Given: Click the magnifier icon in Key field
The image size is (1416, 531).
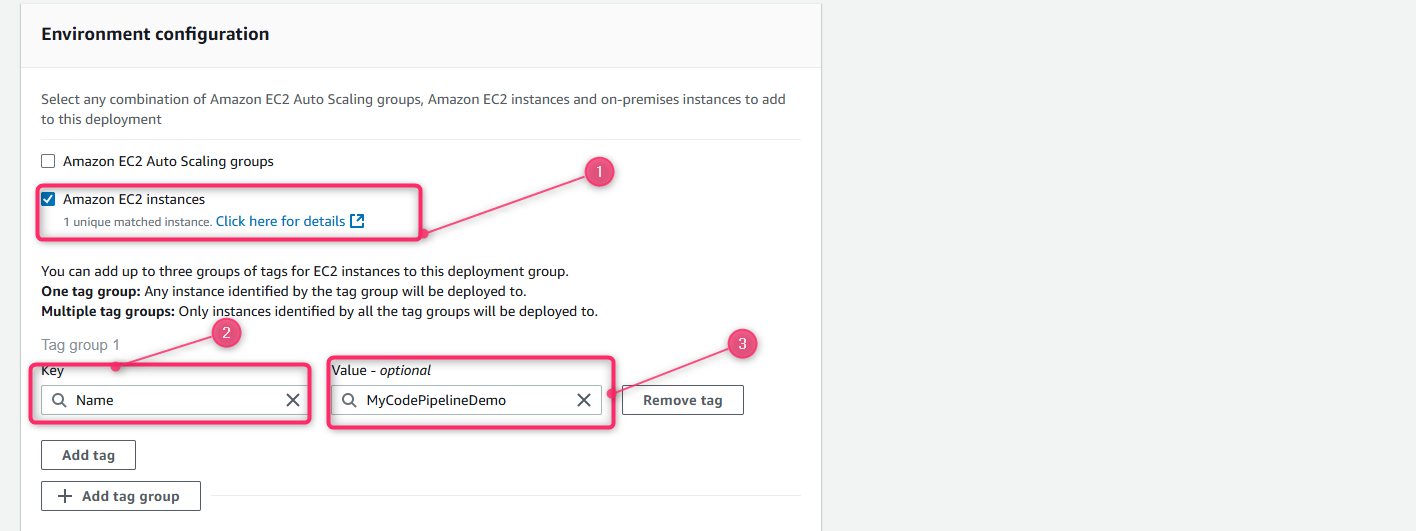Looking at the screenshot, I should coord(59,400).
